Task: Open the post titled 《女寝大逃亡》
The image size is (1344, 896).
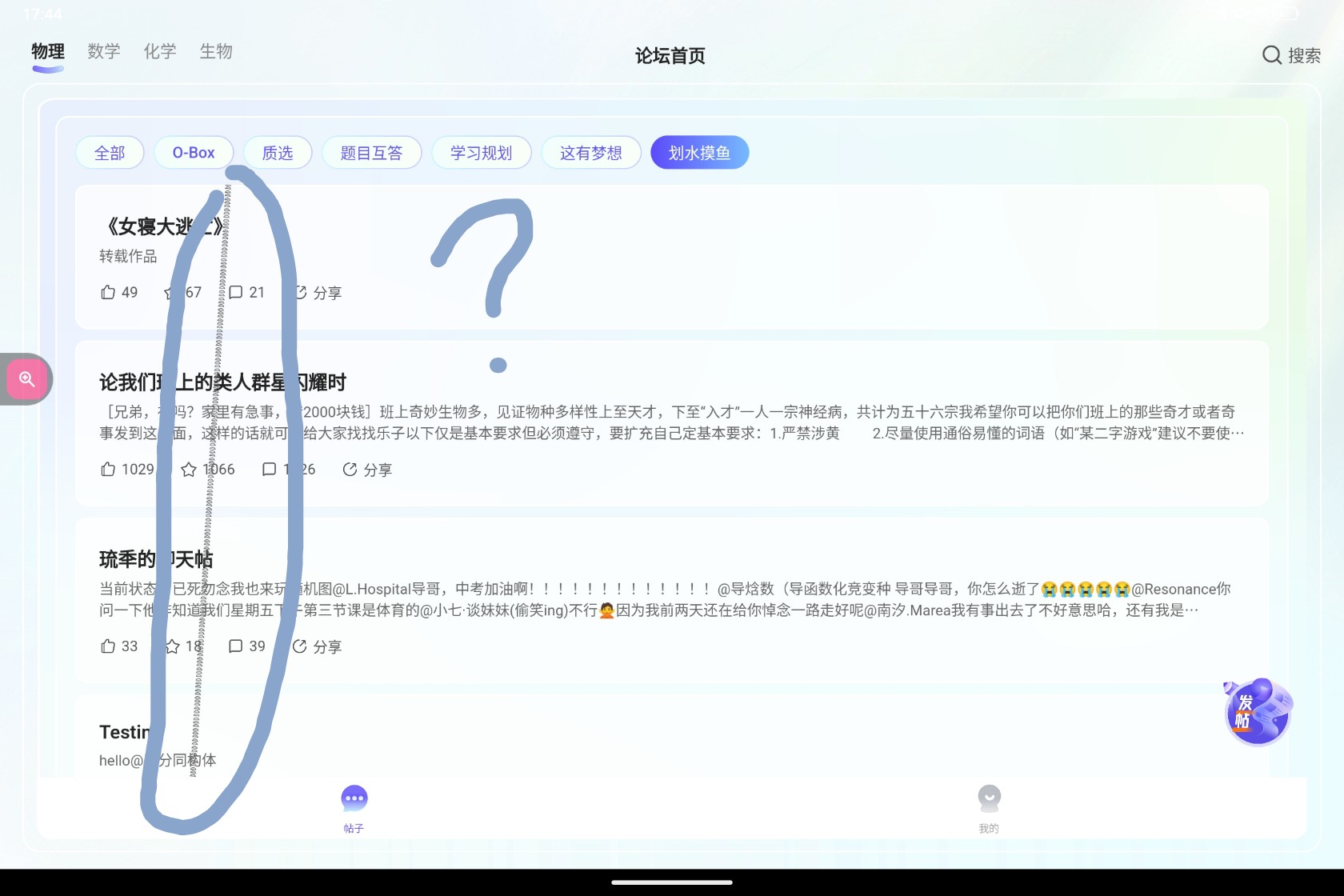Action: [x=165, y=226]
